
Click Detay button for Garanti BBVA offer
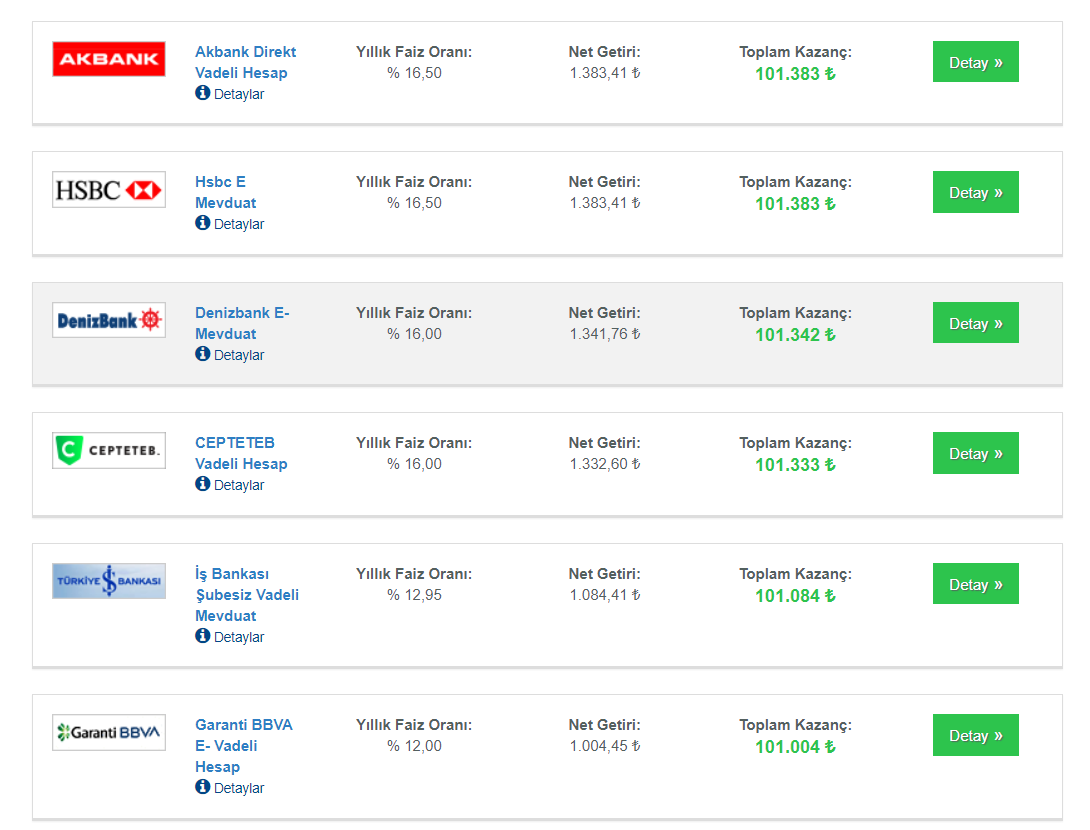(975, 735)
